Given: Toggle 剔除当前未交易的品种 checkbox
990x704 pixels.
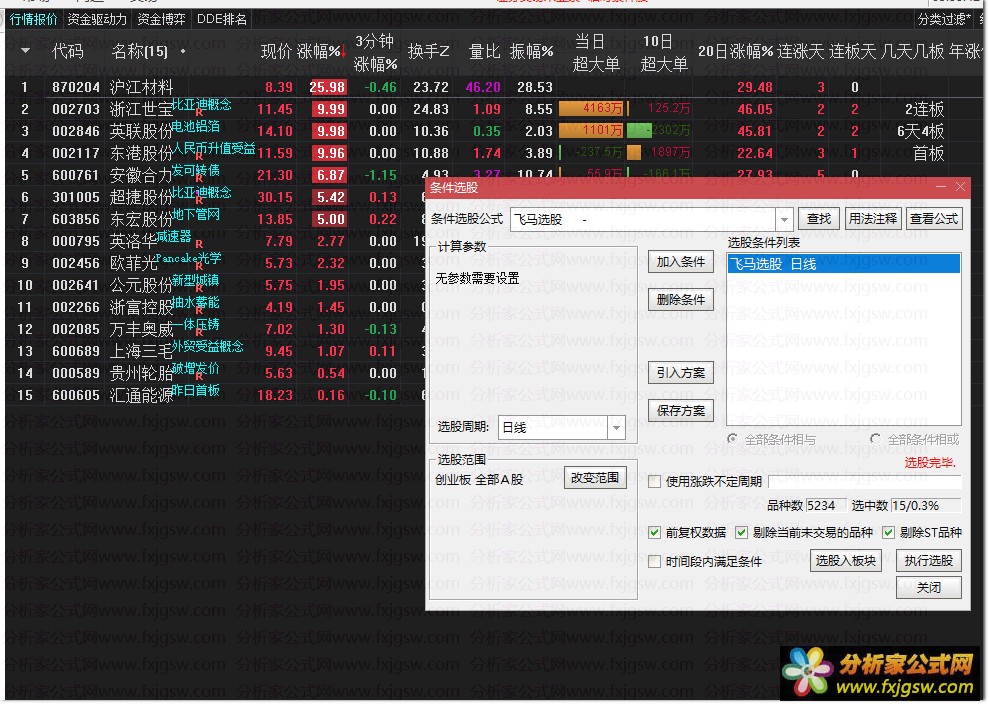Looking at the screenshot, I should point(742,533).
